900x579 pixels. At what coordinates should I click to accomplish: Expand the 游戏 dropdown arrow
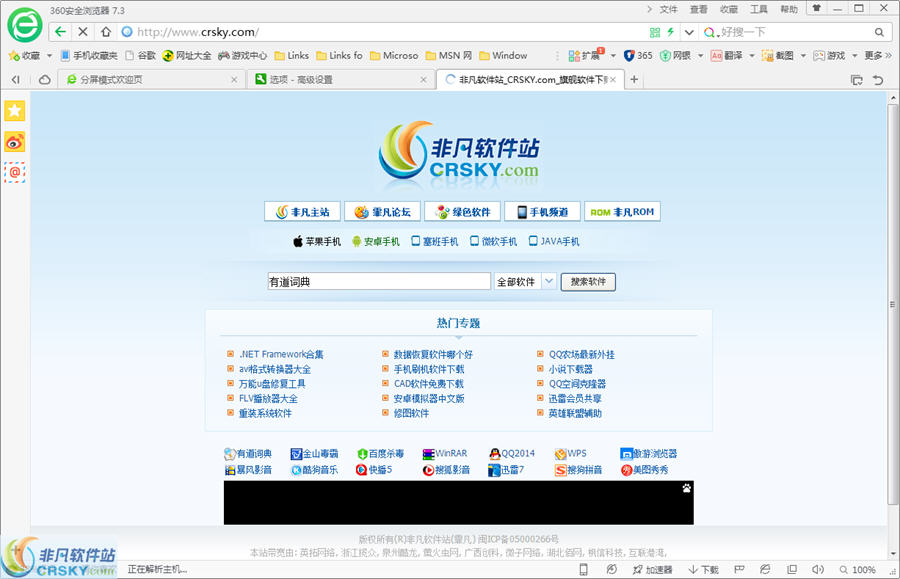(x=854, y=56)
